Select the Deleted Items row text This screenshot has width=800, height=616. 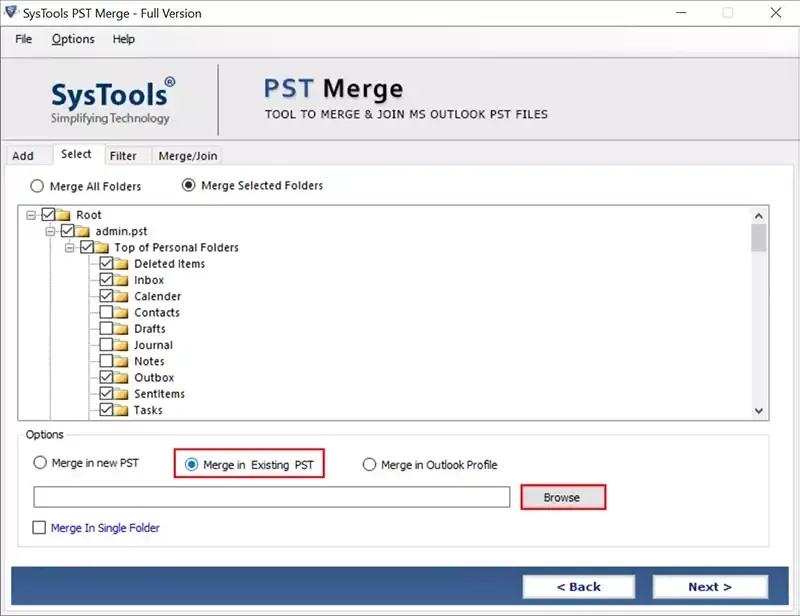pyautogui.click(x=169, y=264)
